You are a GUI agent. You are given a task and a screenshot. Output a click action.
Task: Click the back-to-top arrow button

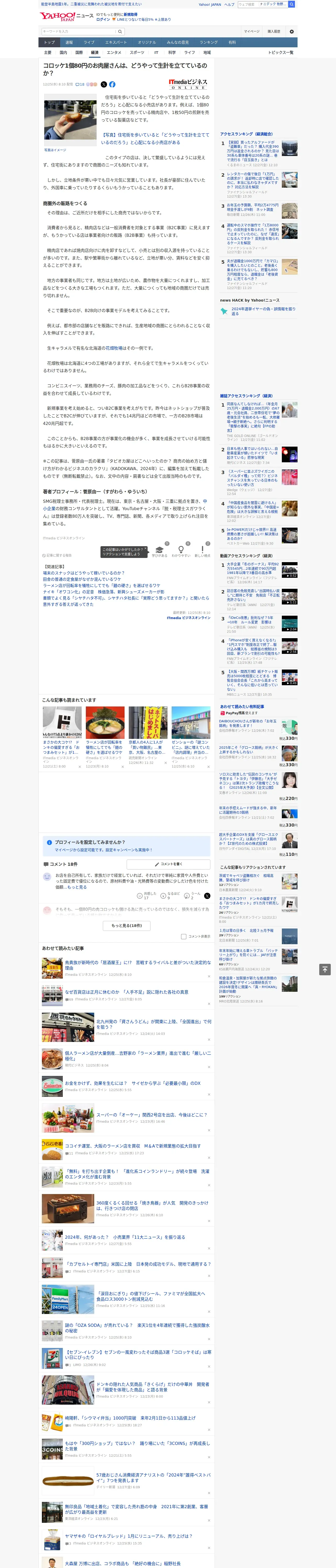pos(324,970)
